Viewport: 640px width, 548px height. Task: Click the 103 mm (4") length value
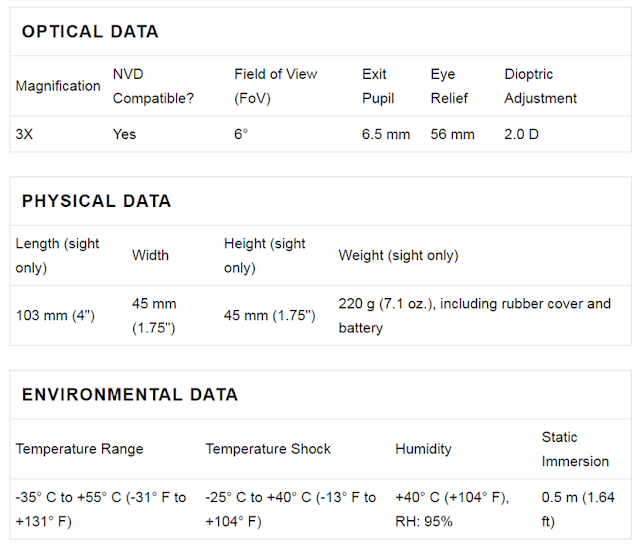point(55,315)
